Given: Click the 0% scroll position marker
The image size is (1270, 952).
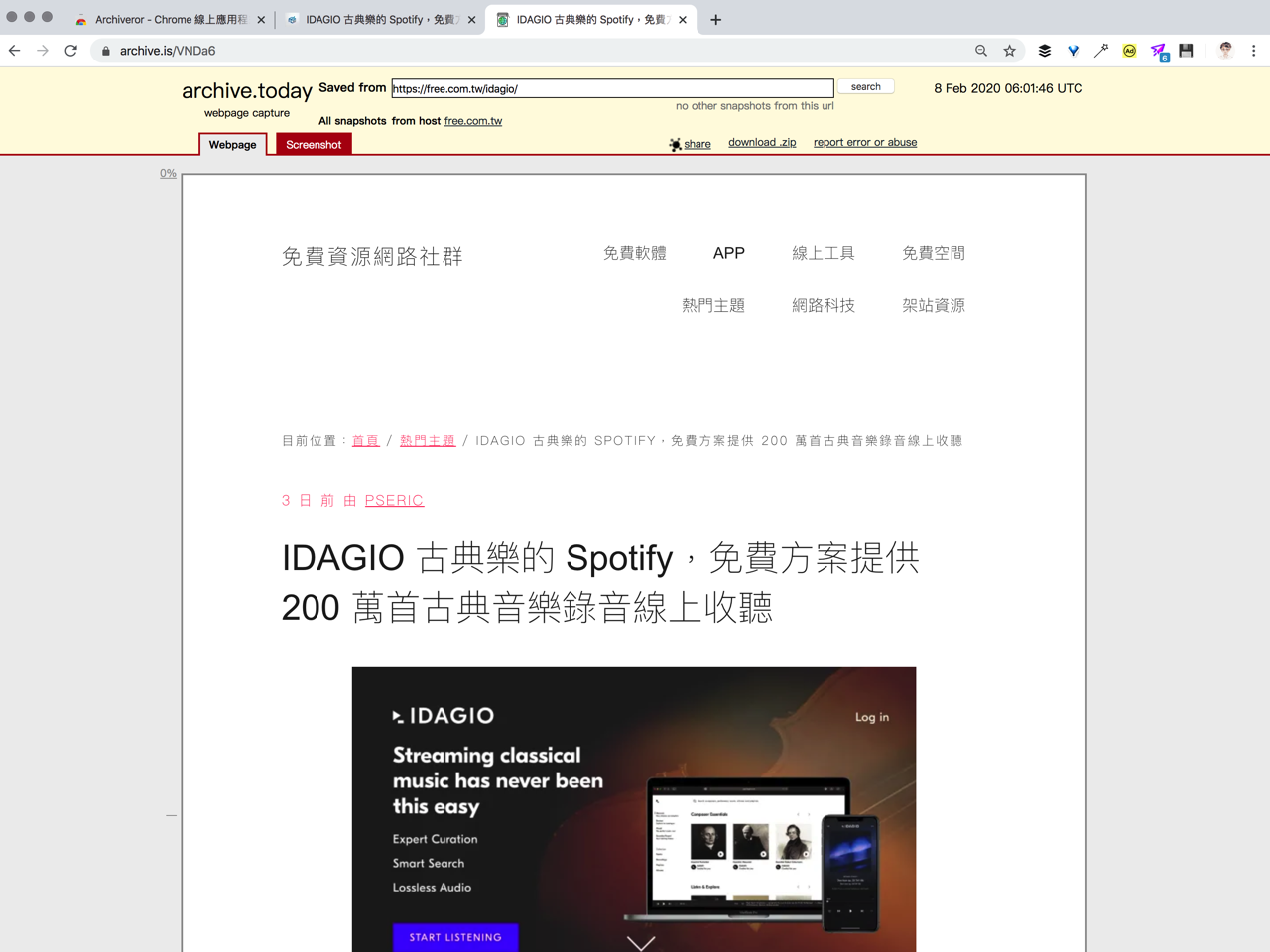Looking at the screenshot, I should coord(168,173).
